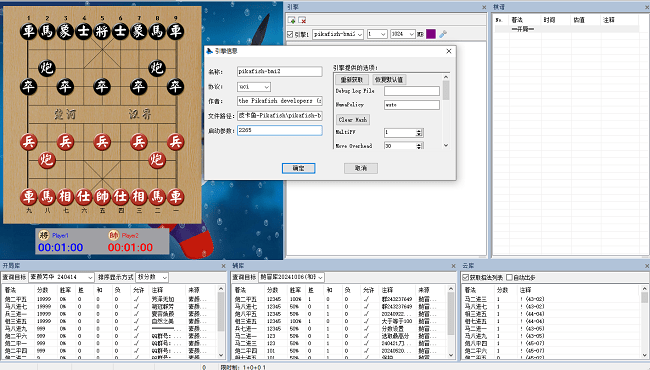Select the black 車 on file 9
The height and width of the screenshot is (370, 650).
point(175,31)
